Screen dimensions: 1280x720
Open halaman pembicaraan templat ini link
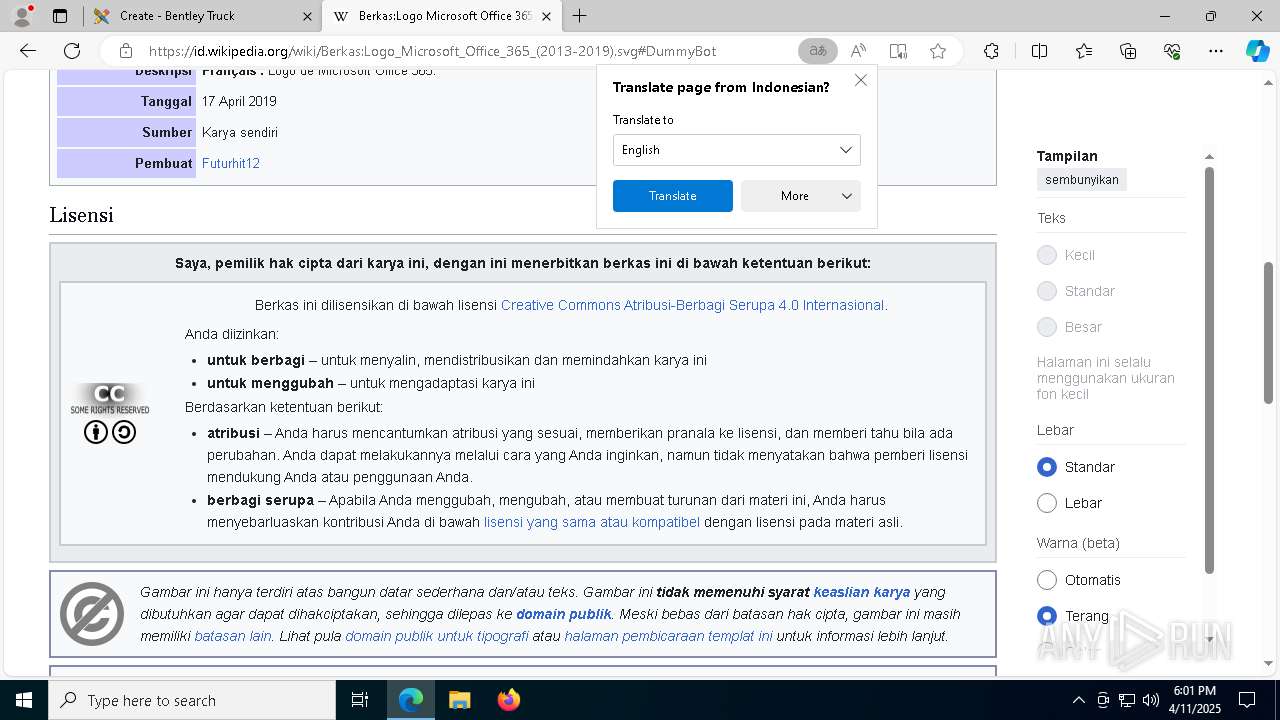(x=668, y=636)
